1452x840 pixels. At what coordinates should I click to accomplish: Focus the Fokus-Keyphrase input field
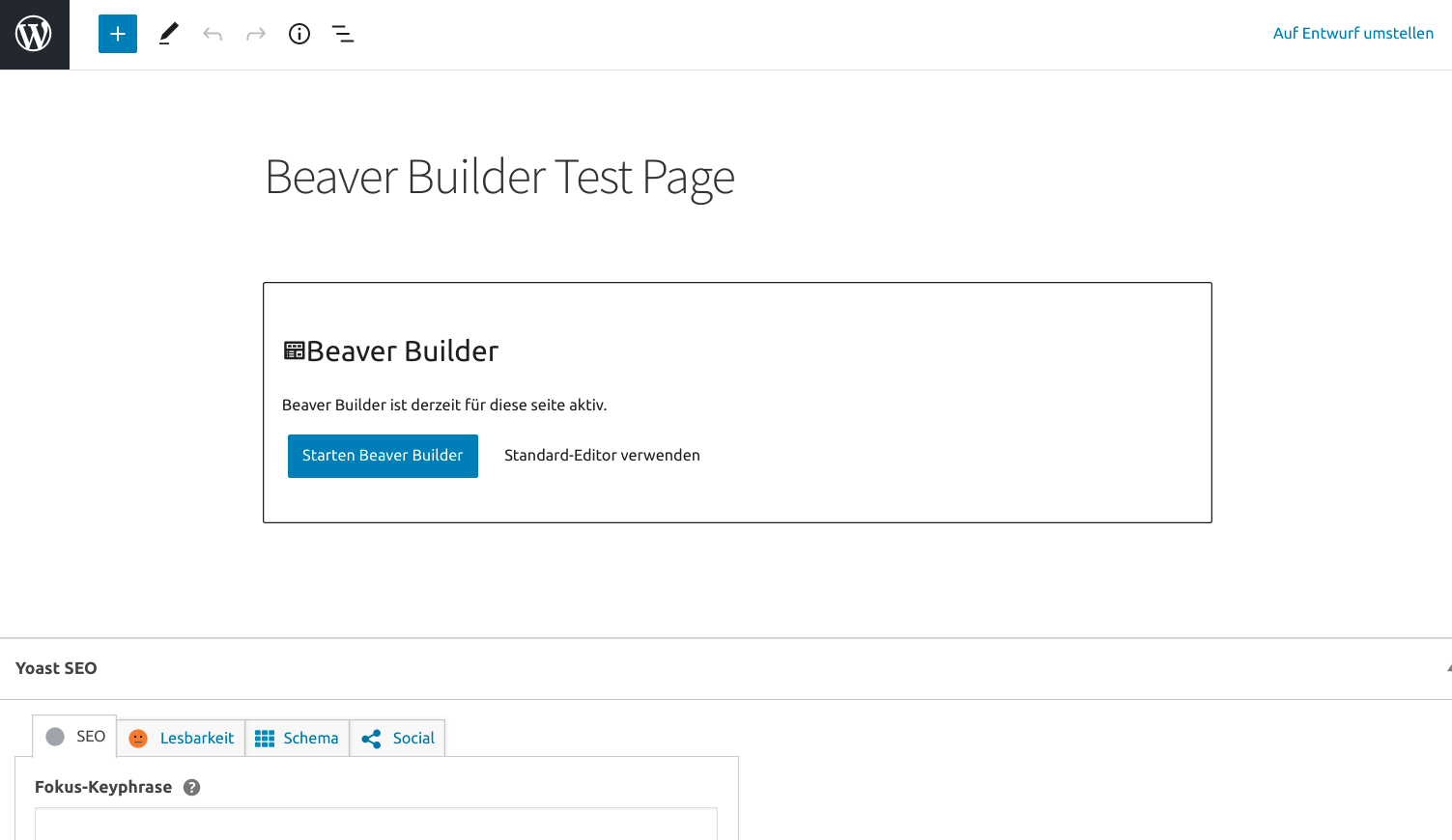[x=376, y=824]
